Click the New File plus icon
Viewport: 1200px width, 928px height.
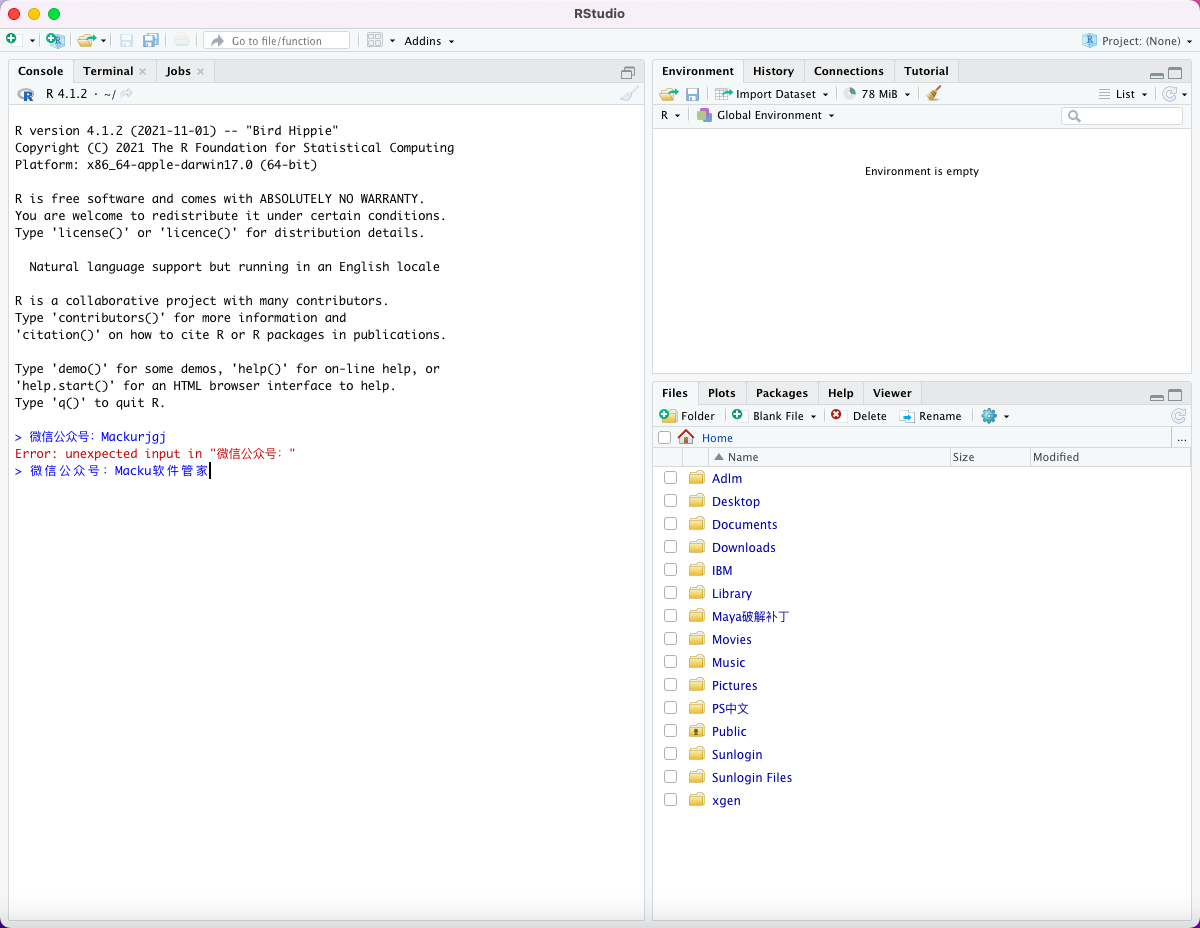(x=11, y=39)
